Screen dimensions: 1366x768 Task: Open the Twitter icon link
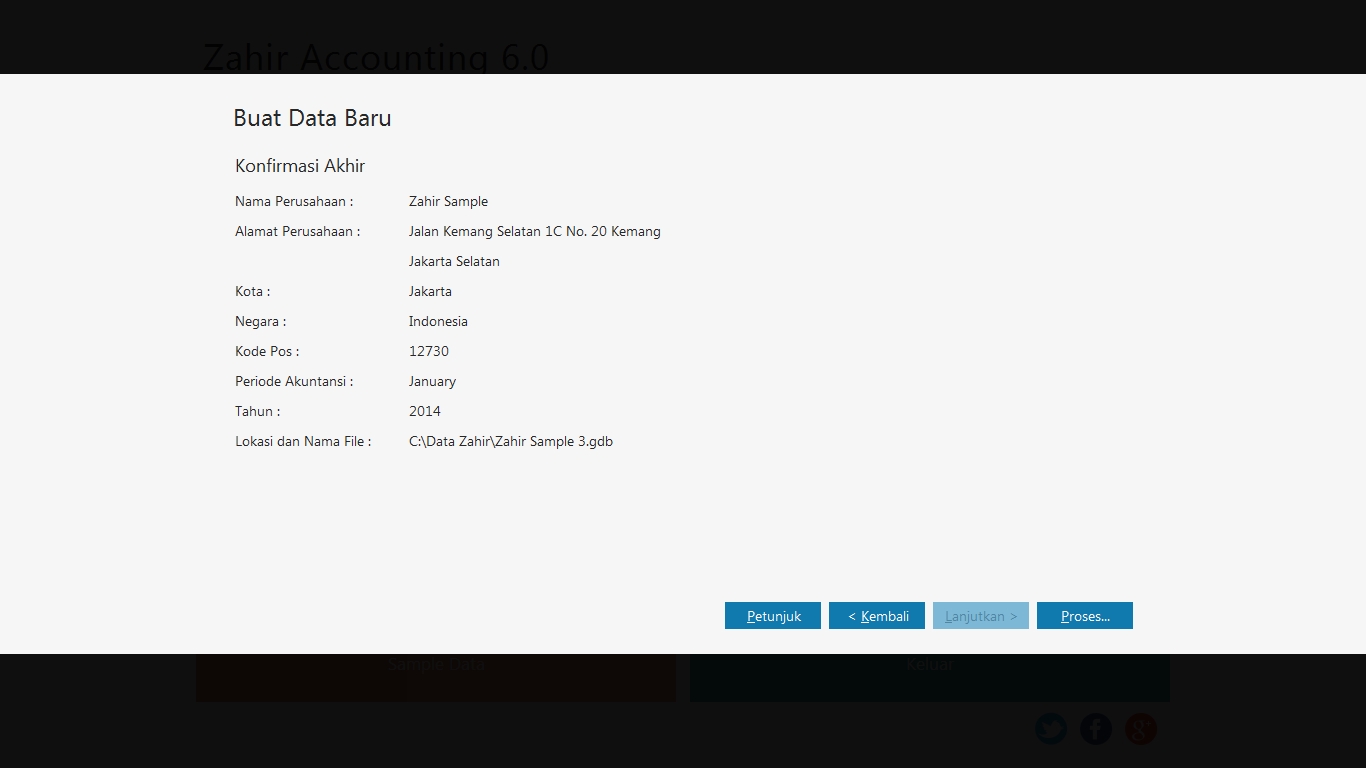[x=1051, y=729]
